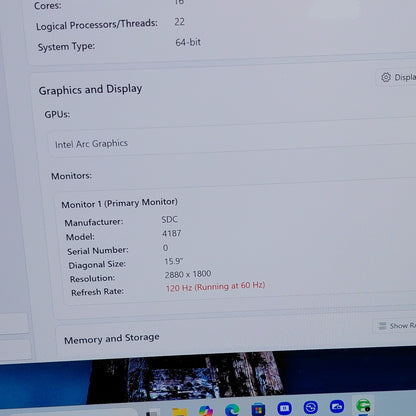
Task: Click the Manufacturer: label
Action: [x=94, y=222]
